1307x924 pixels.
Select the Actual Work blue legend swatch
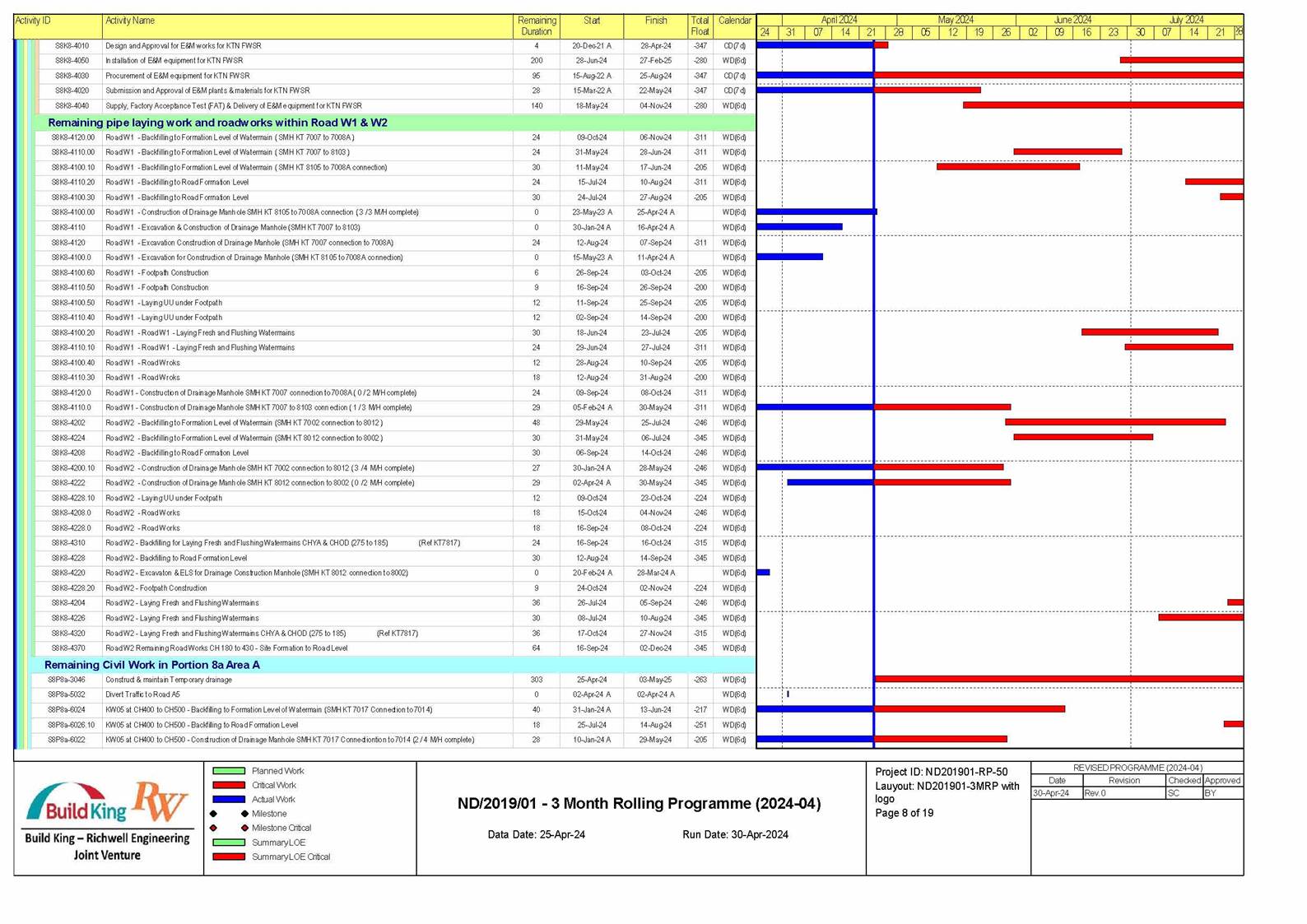(x=229, y=799)
